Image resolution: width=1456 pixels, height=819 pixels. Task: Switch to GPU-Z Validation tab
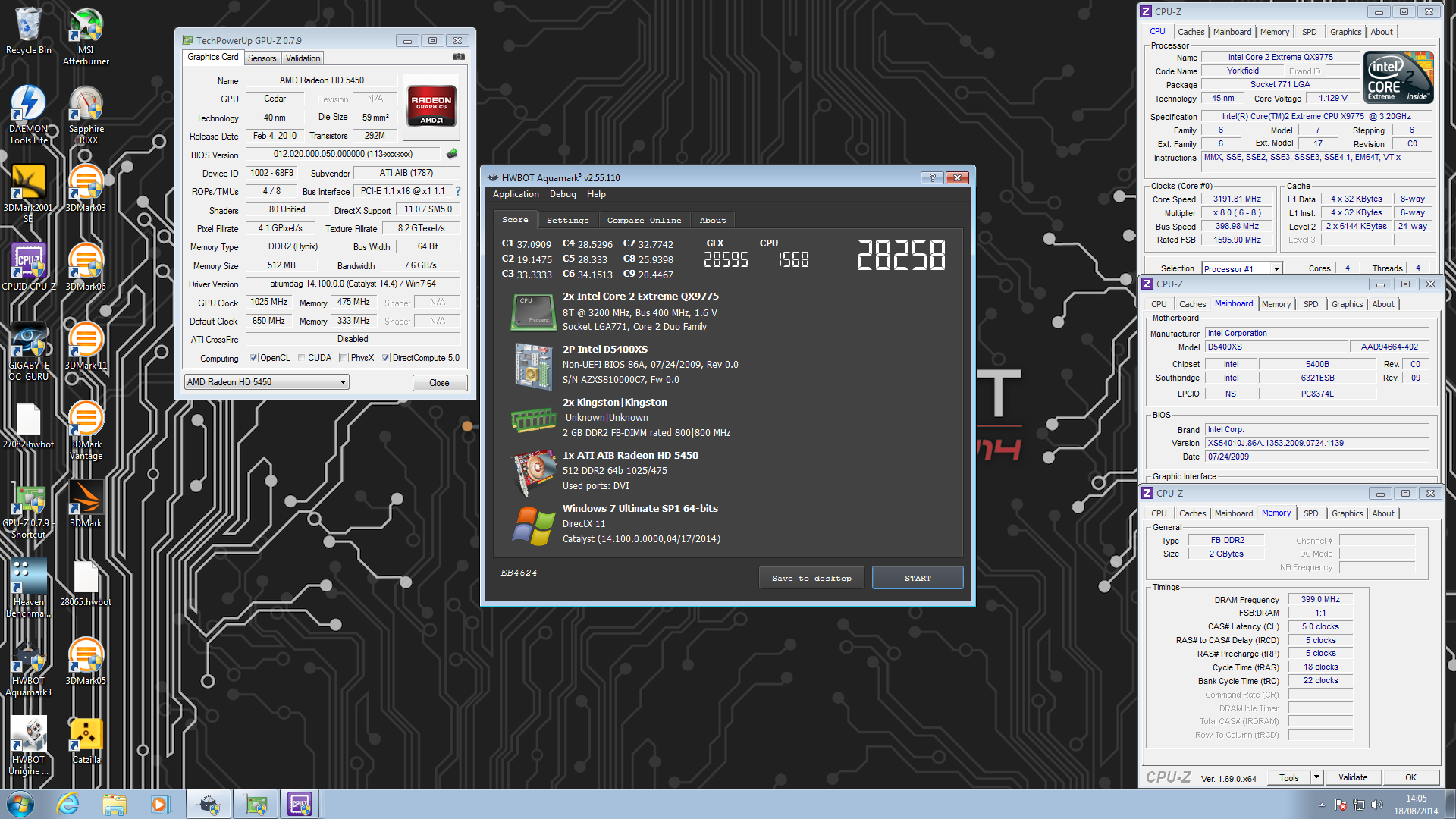(x=303, y=58)
